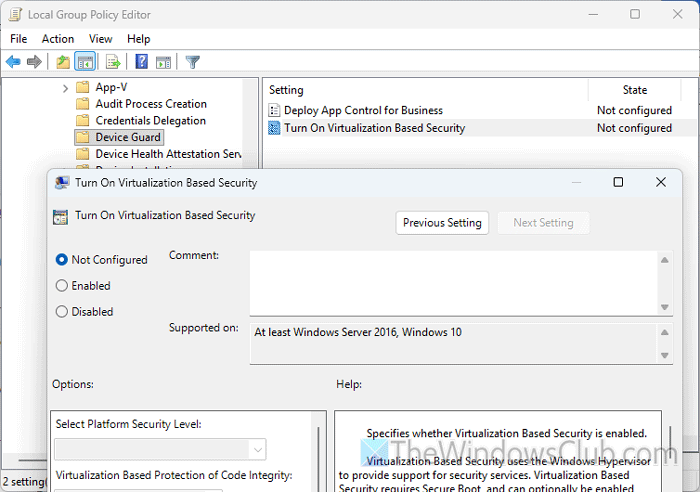The width and height of the screenshot is (700, 492).
Task: Click the Local Group Policy Editor title icon
Action: pyautogui.click(x=15, y=14)
